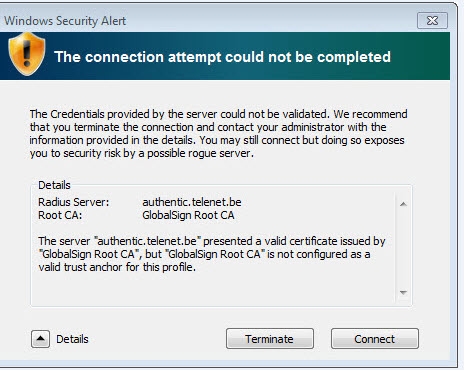
Task: Click the scrollbar down arrow in Details box
Action: tap(403, 293)
